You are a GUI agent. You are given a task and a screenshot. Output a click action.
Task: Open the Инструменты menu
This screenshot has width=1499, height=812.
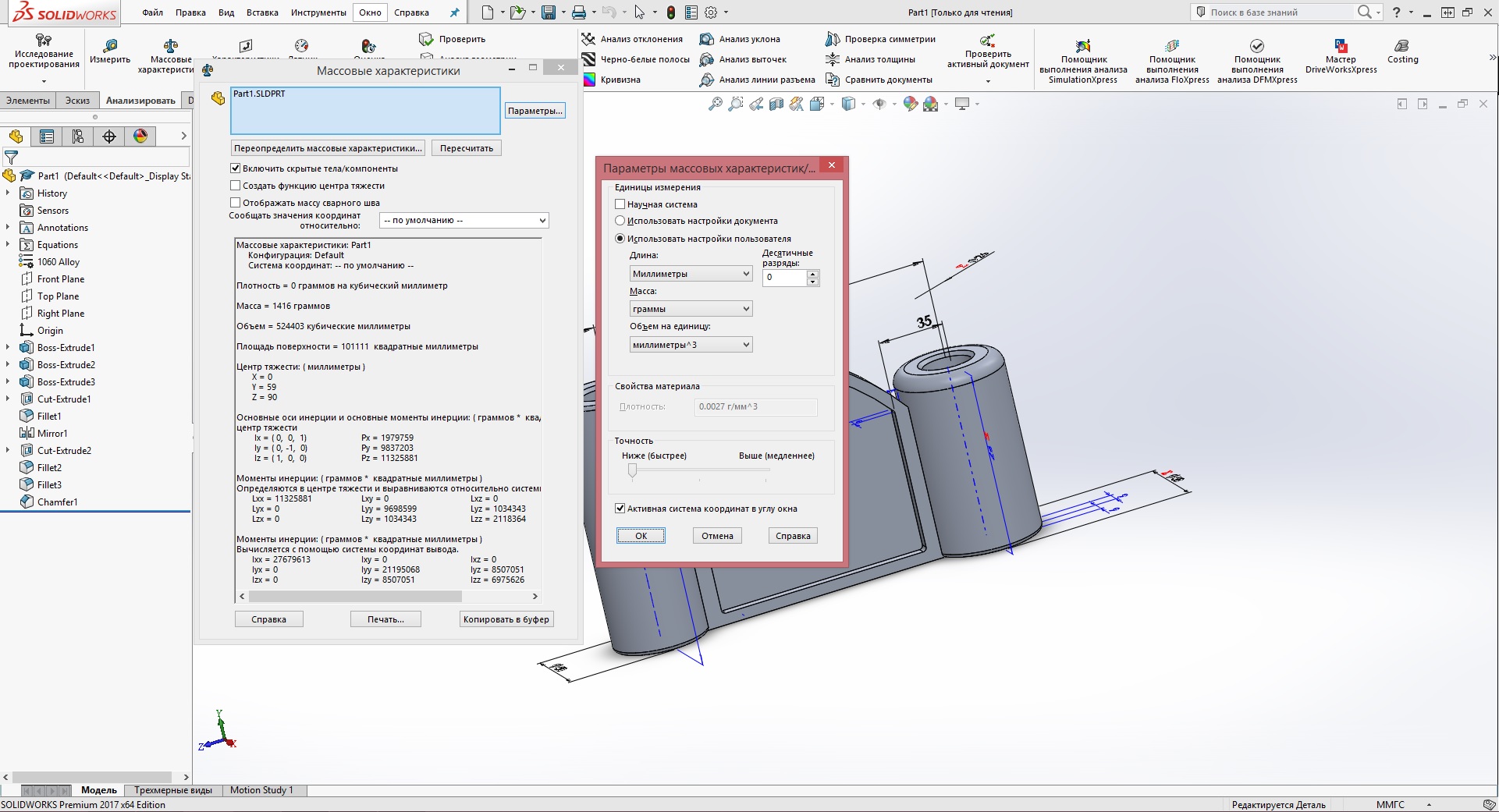318,12
